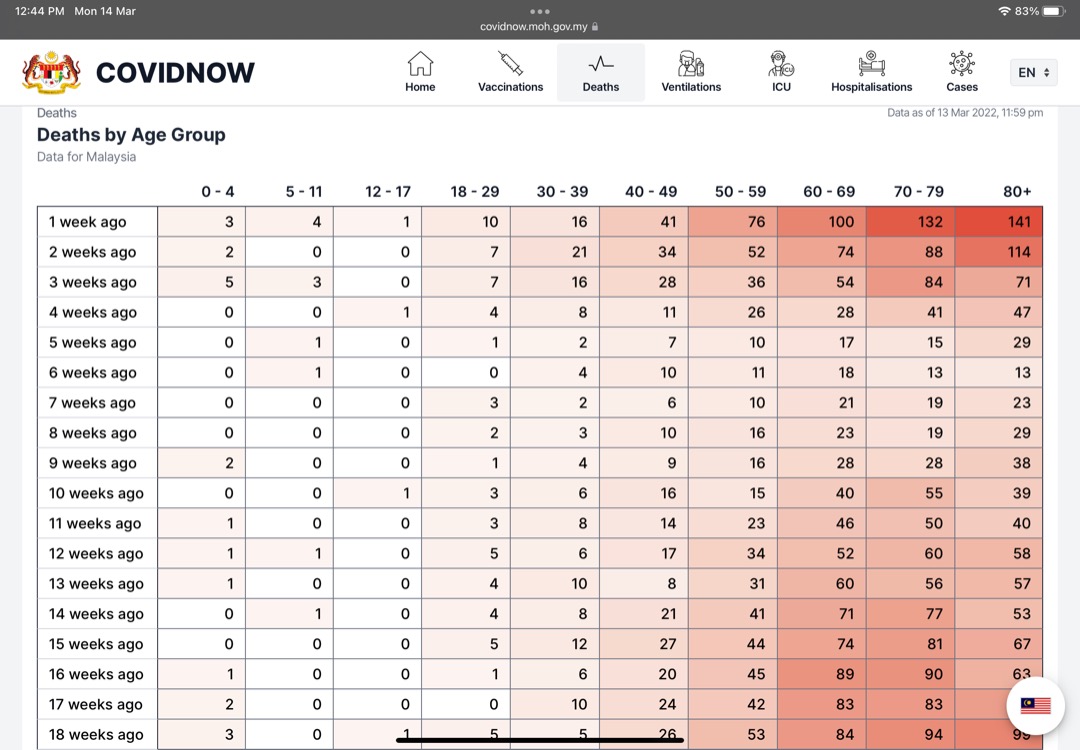The height and width of the screenshot is (750, 1080).
Task: Select the '7 weeks ago' row label
Action: pos(92,403)
